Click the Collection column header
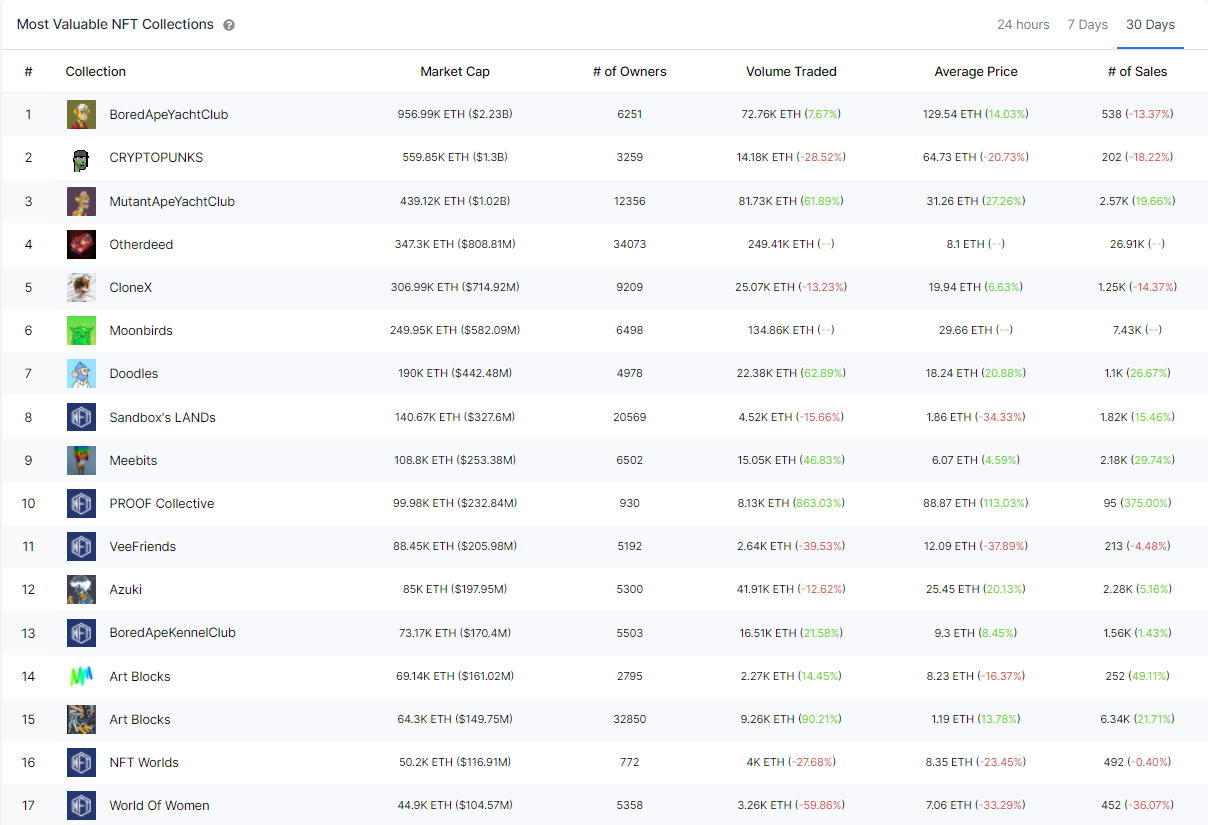 (x=96, y=71)
